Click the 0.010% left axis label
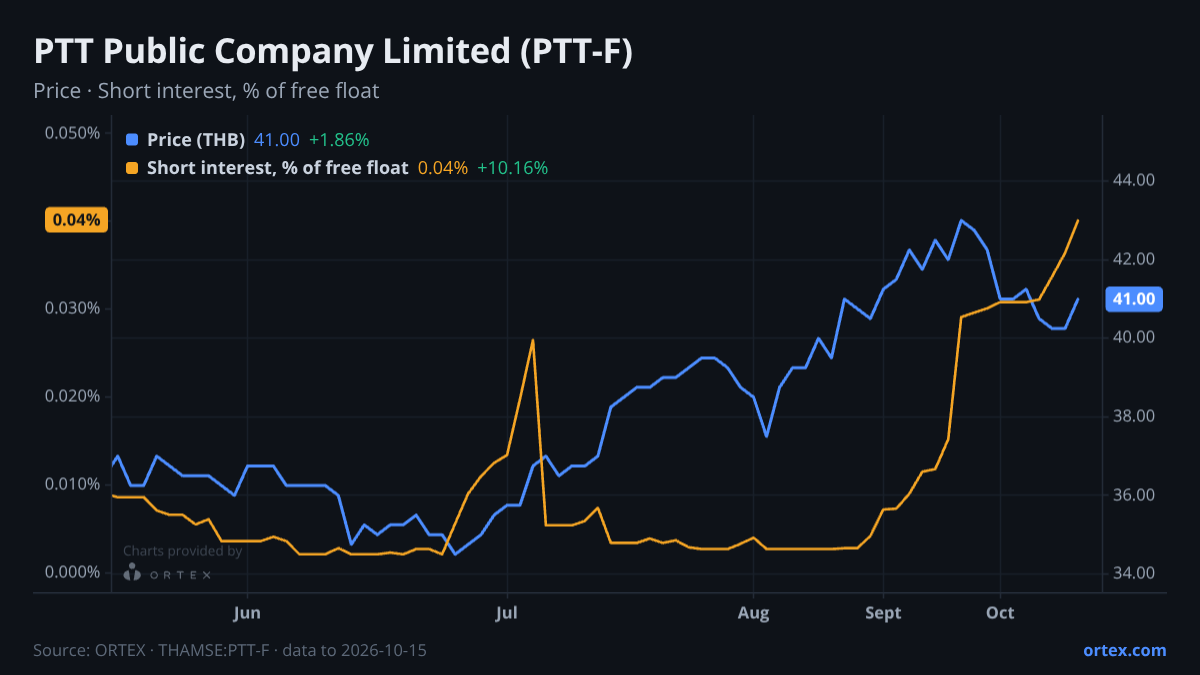This screenshot has height=675, width=1200. [x=72, y=484]
